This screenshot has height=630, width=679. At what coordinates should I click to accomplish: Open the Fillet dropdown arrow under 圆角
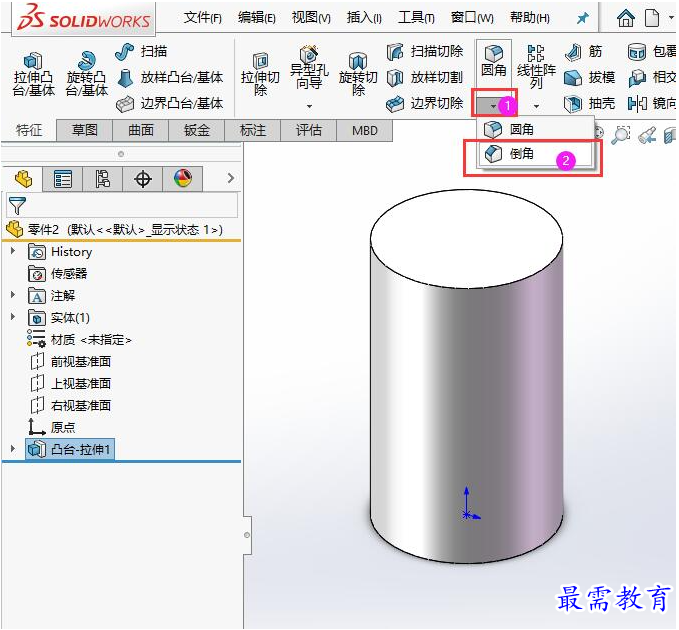493,105
